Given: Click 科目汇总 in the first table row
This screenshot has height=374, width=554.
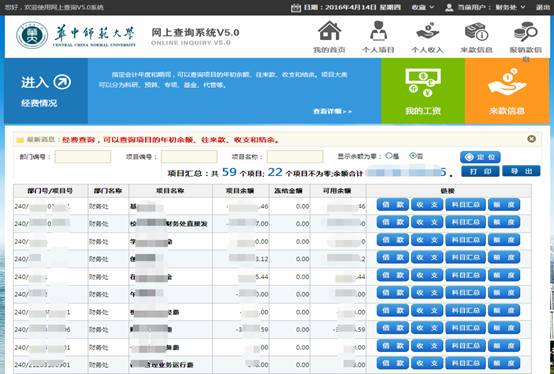Looking at the screenshot, I should [465, 204].
